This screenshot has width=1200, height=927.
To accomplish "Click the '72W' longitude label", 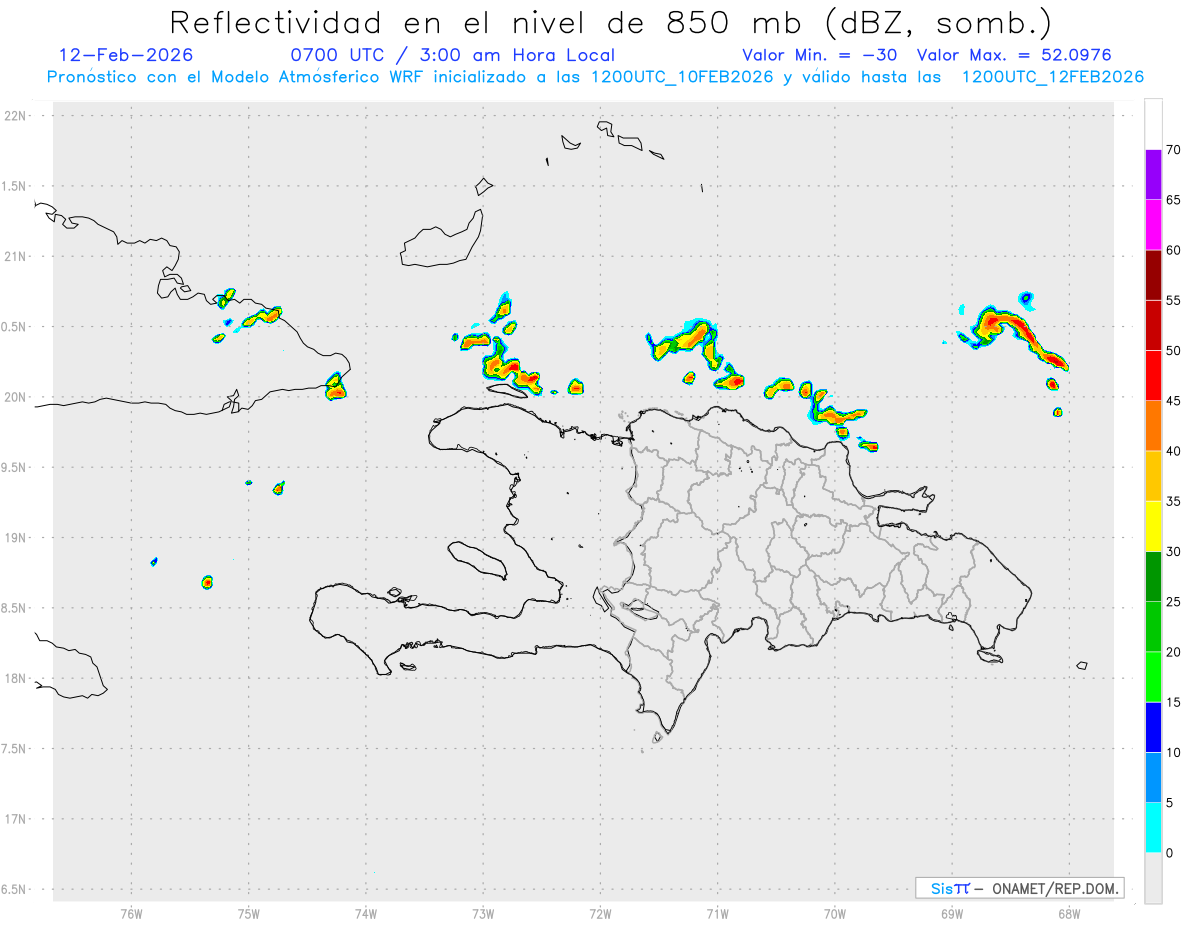I will 600,913.
